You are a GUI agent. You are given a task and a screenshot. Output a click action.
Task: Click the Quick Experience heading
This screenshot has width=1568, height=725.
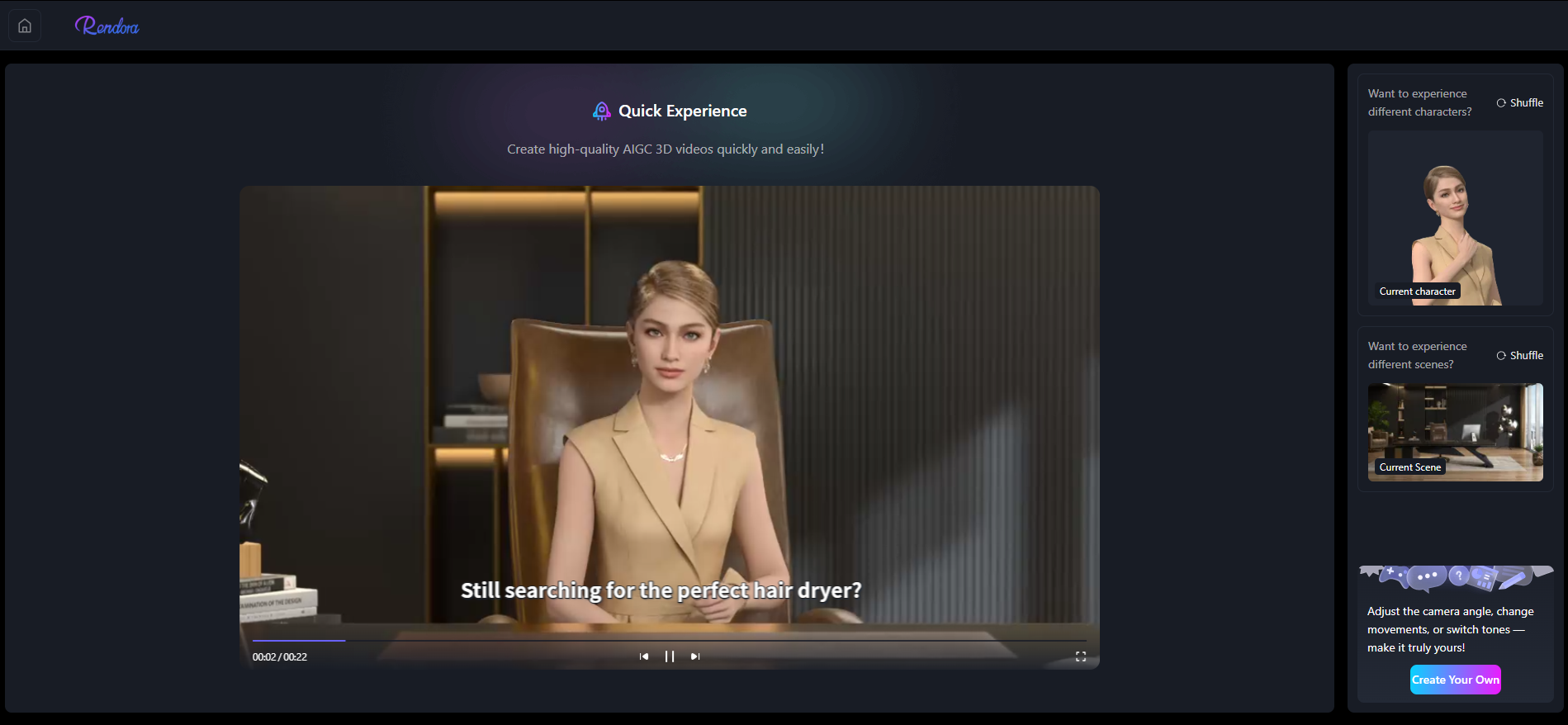(683, 111)
